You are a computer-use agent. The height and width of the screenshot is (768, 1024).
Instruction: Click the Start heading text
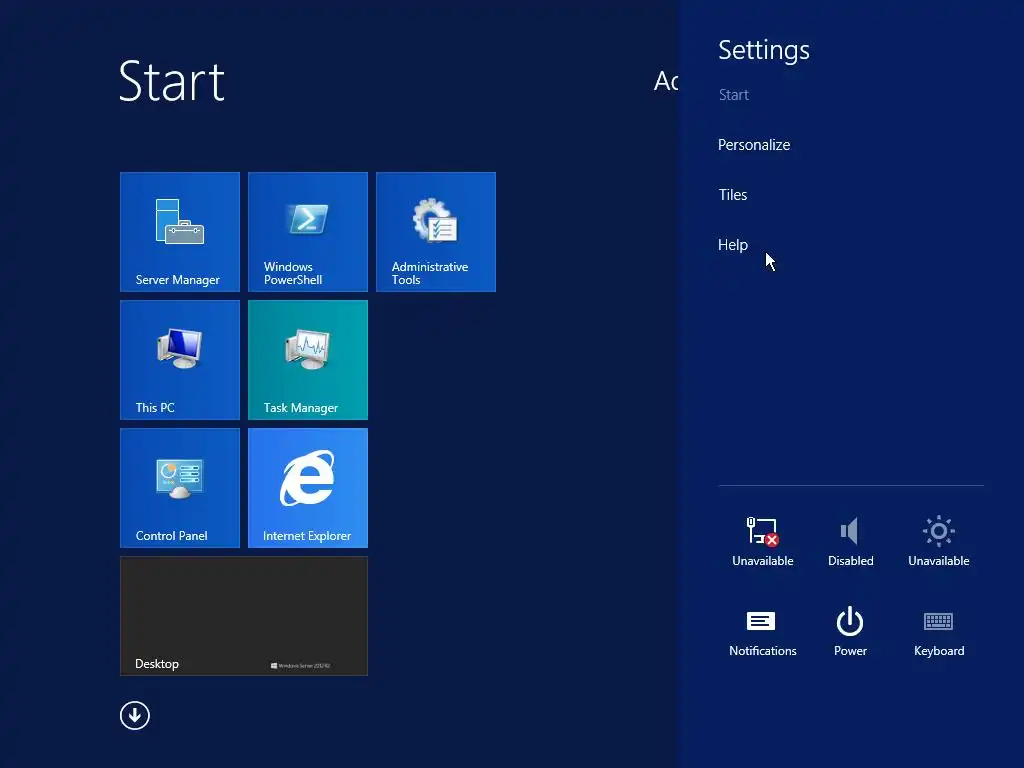[x=172, y=82]
